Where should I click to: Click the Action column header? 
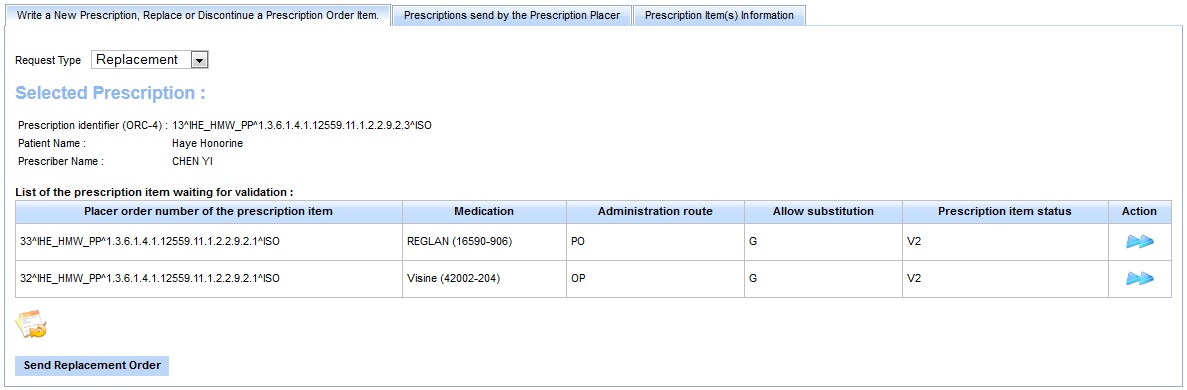coord(1139,211)
